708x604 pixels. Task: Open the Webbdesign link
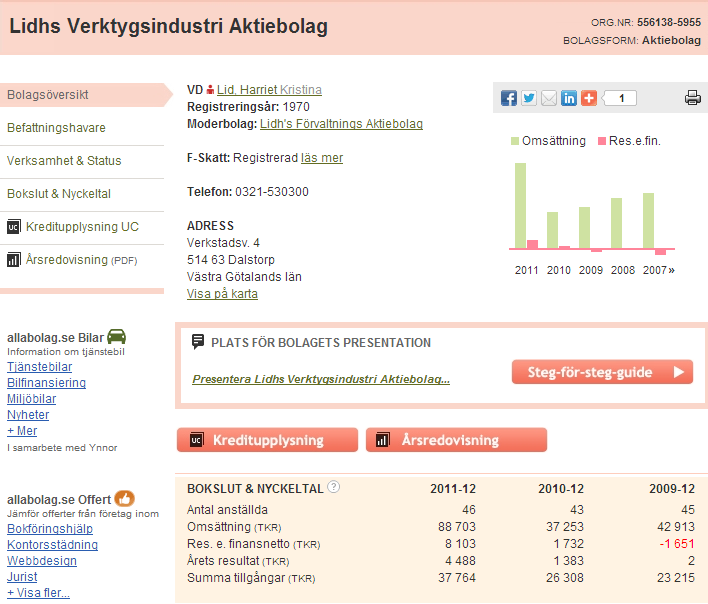[42, 561]
